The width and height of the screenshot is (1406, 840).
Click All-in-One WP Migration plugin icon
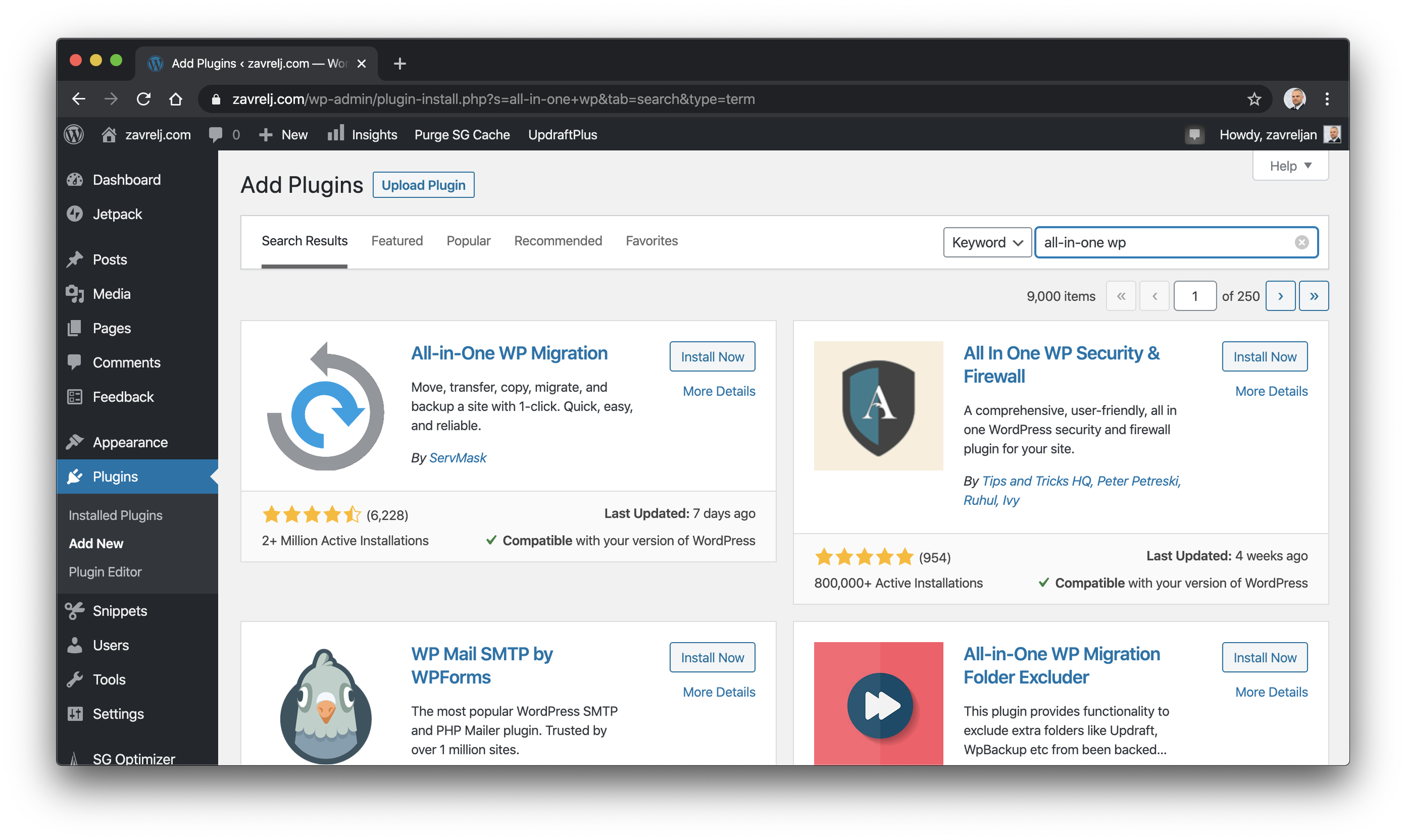click(x=326, y=406)
